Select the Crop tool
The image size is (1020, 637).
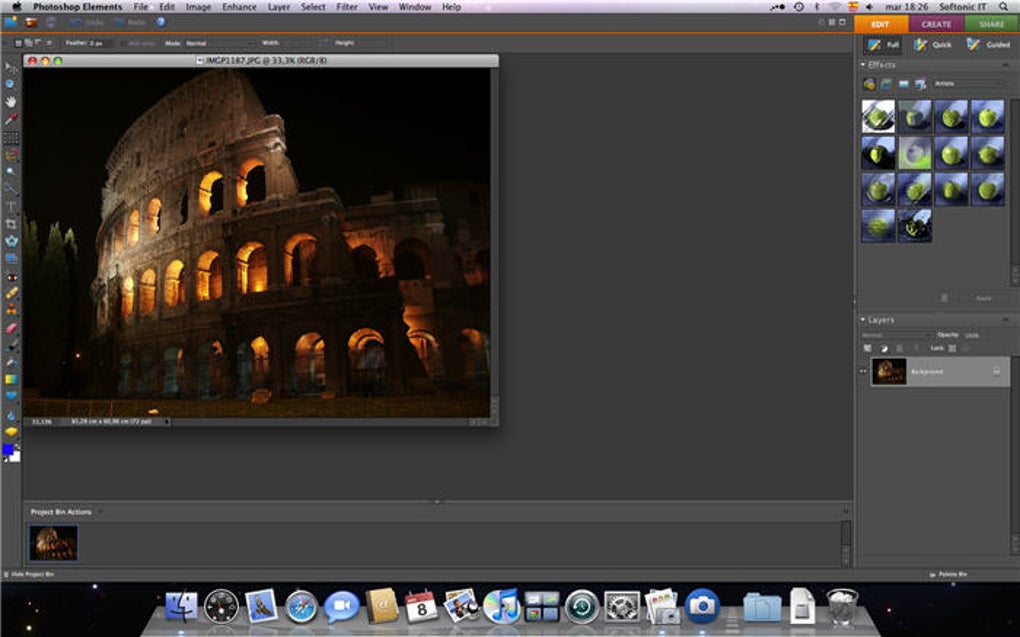(11, 224)
